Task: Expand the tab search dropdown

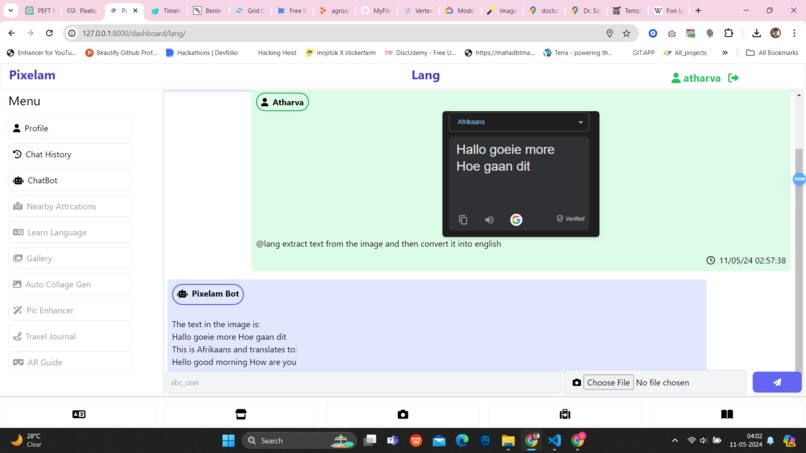Action: tap(10, 10)
